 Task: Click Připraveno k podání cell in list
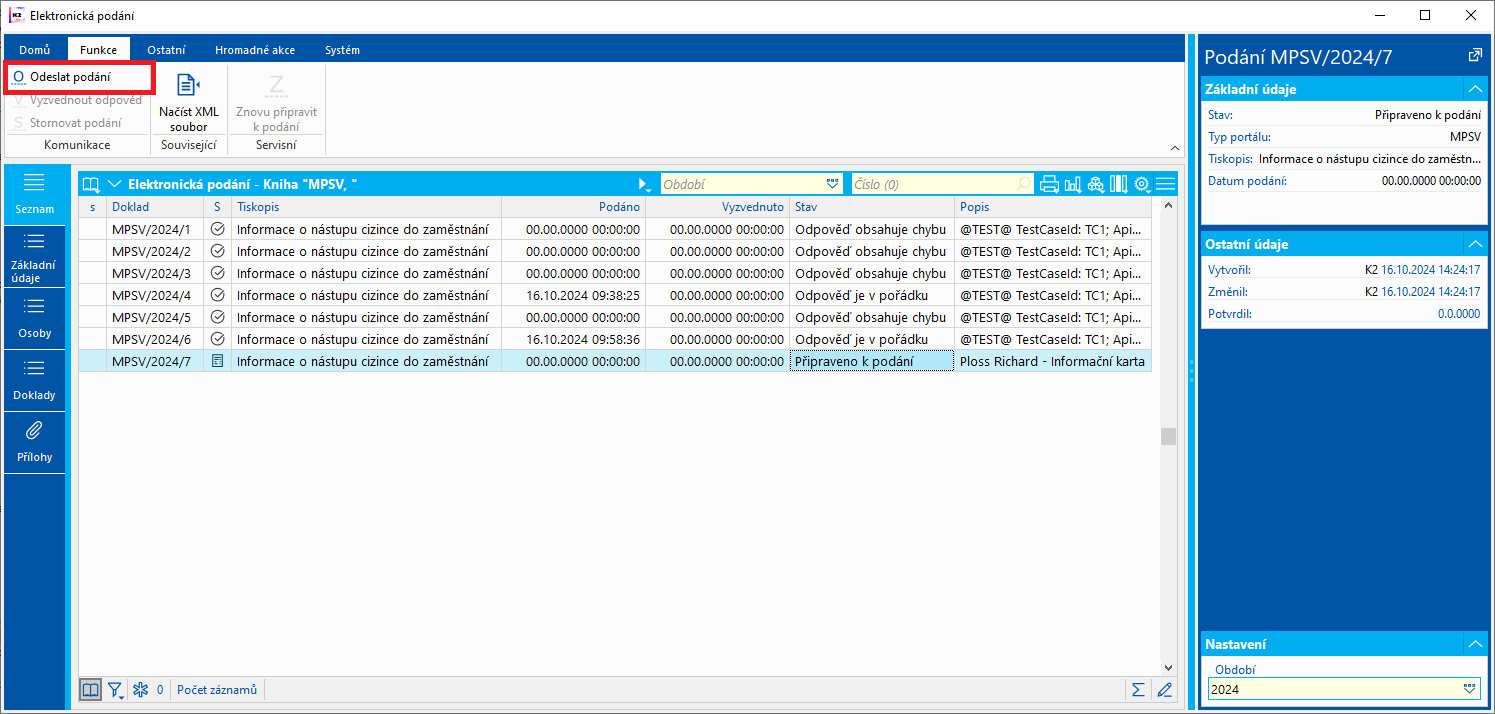coord(872,361)
